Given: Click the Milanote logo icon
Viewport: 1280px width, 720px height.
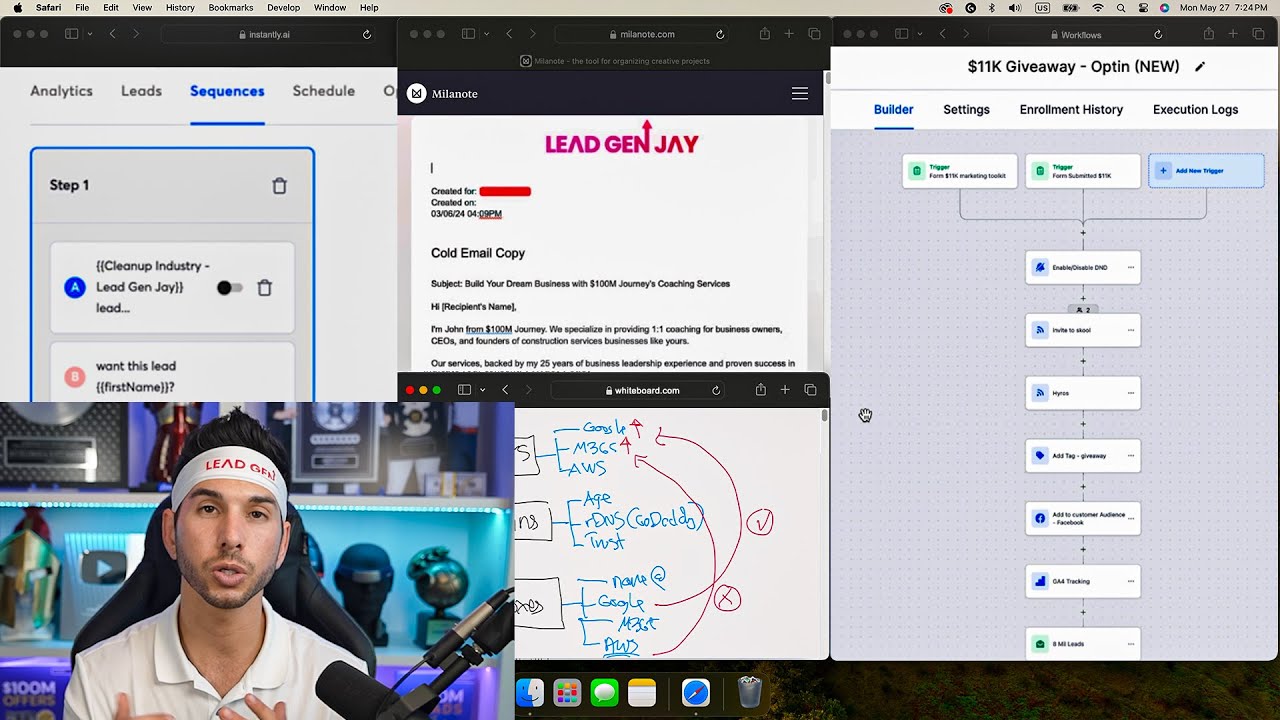Looking at the screenshot, I should (417, 93).
